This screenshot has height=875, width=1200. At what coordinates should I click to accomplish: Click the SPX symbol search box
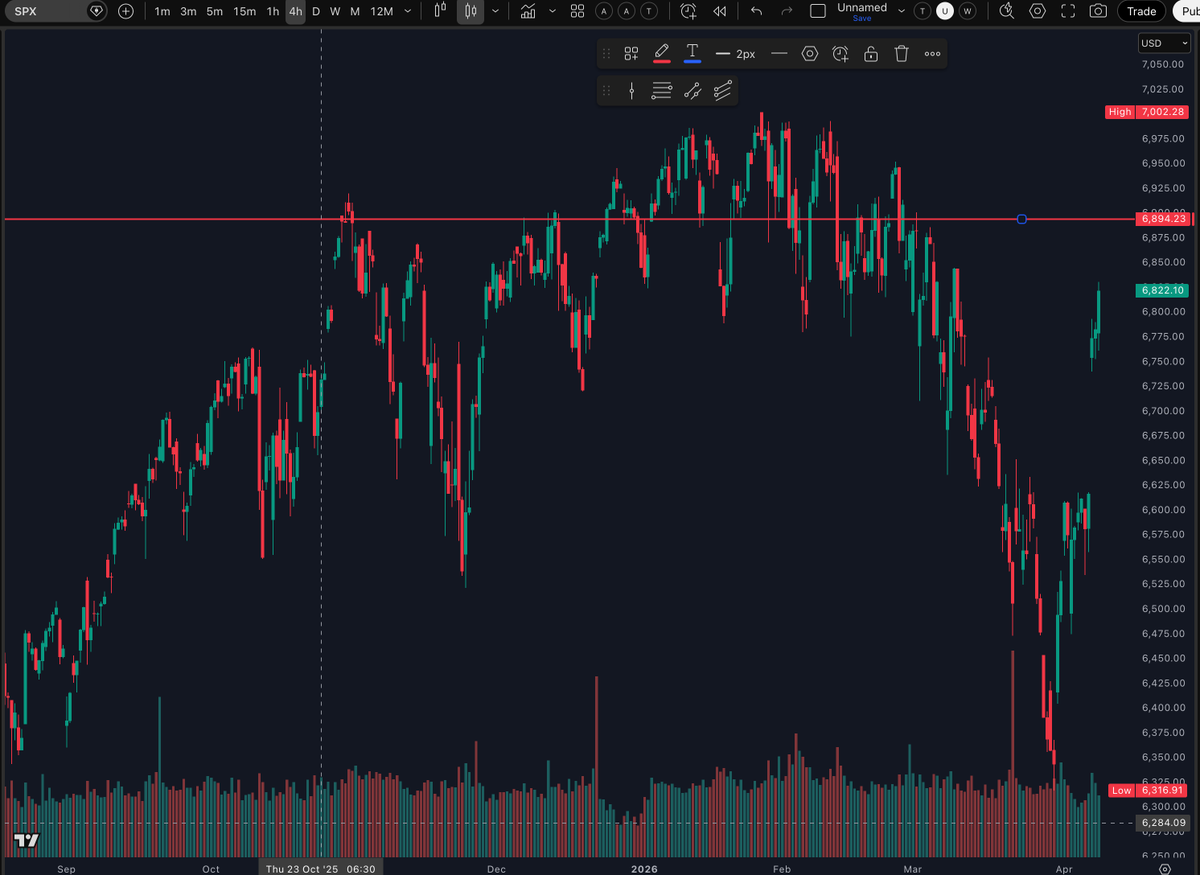tap(55, 11)
